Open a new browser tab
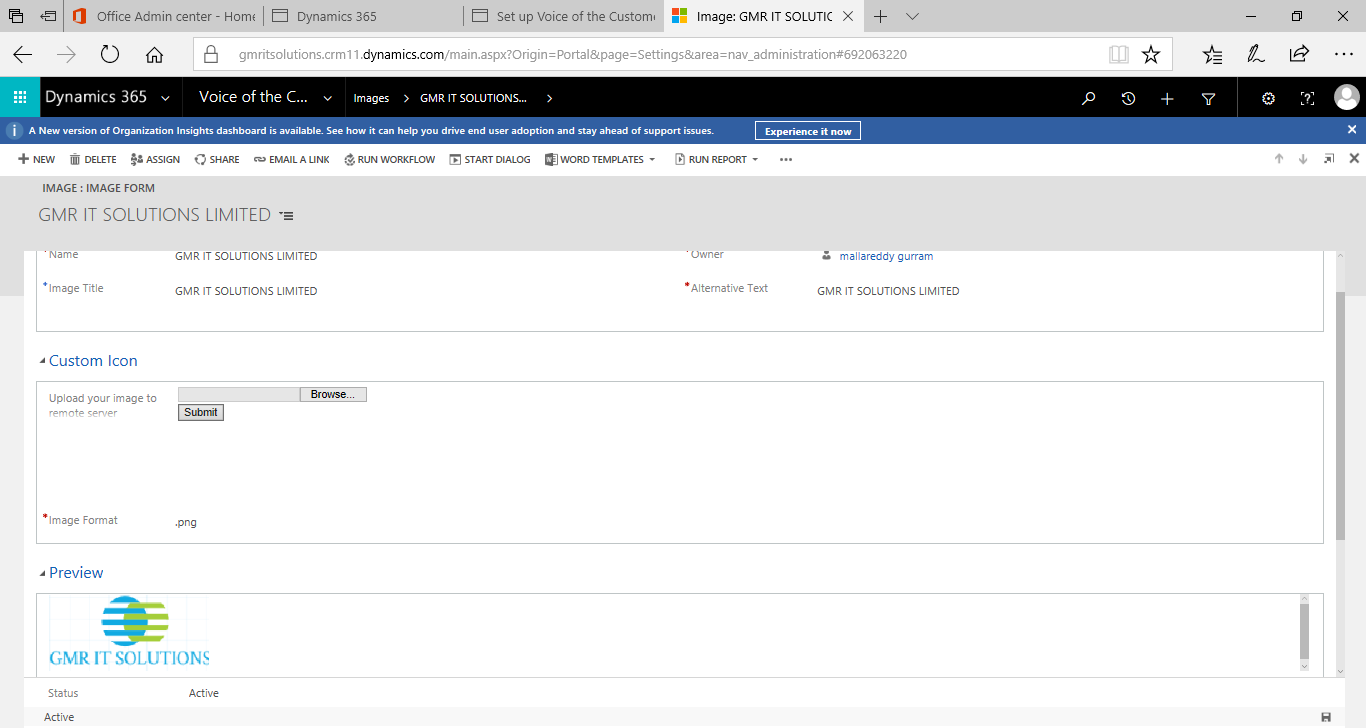The height and width of the screenshot is (728, 1366). 881,16
